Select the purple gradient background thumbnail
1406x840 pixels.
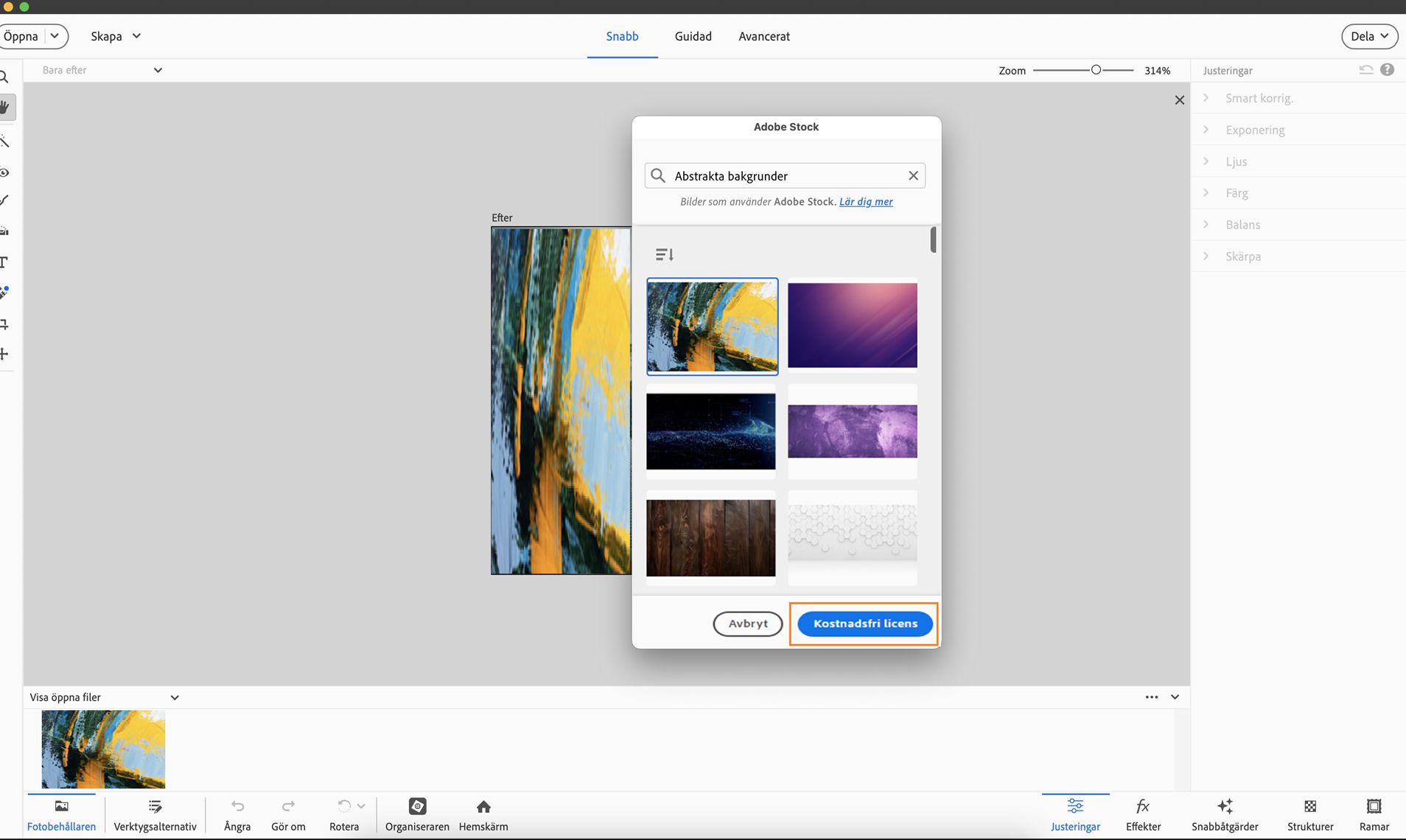pos(852,325)
